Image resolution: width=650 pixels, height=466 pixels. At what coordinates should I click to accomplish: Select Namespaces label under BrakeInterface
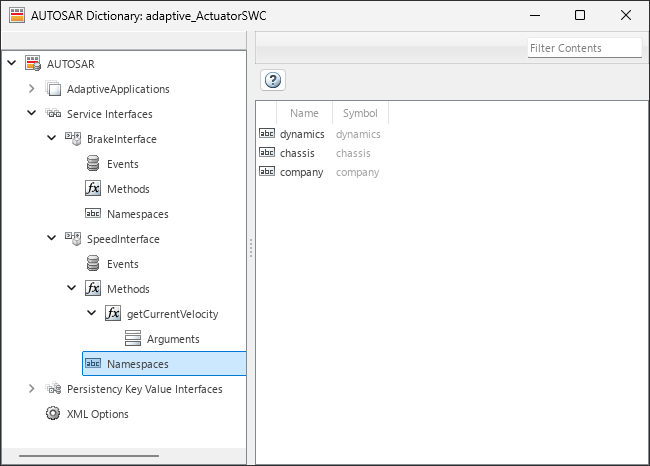[138, 214]
